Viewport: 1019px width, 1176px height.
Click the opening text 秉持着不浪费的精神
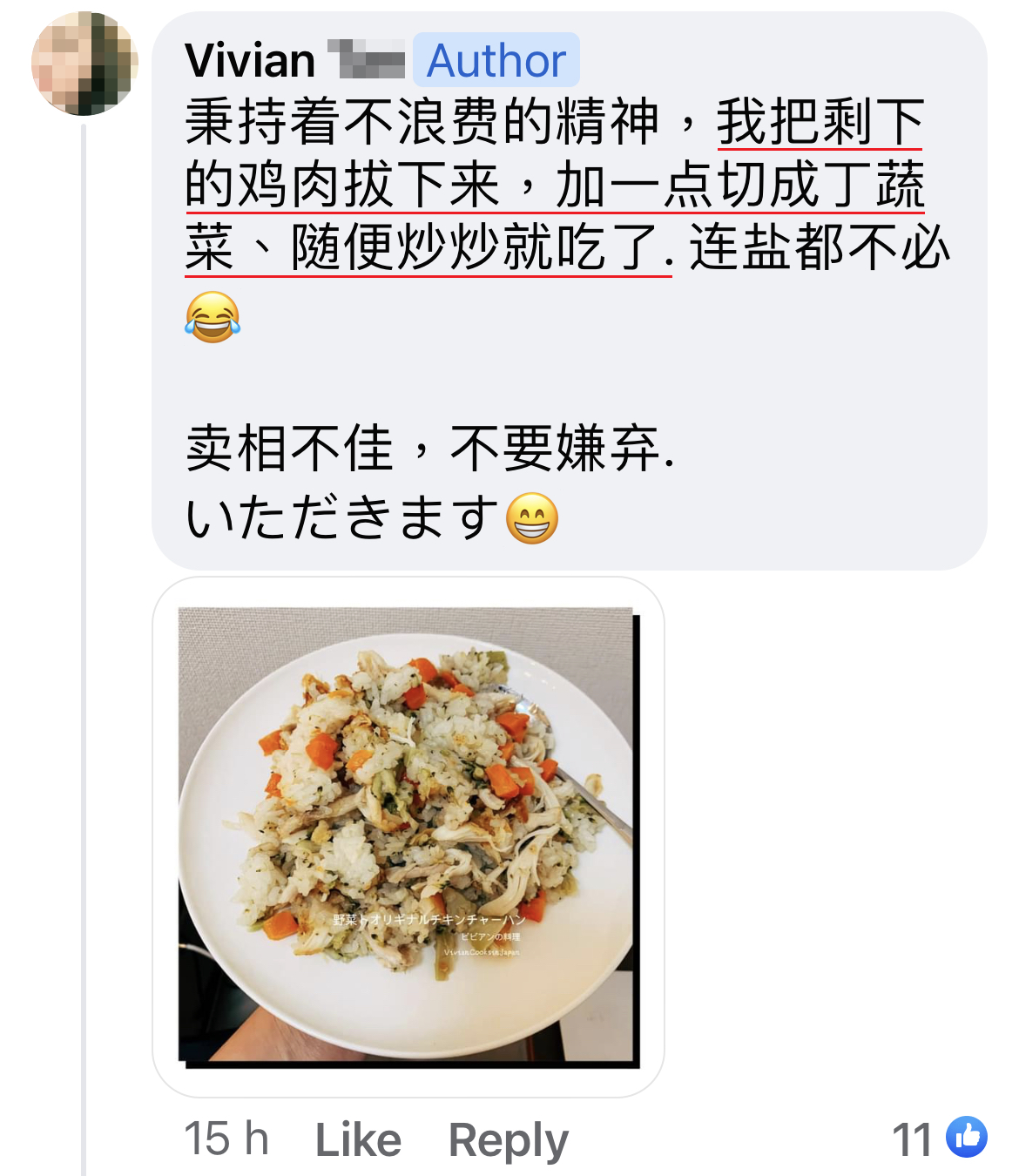point(422,122)
